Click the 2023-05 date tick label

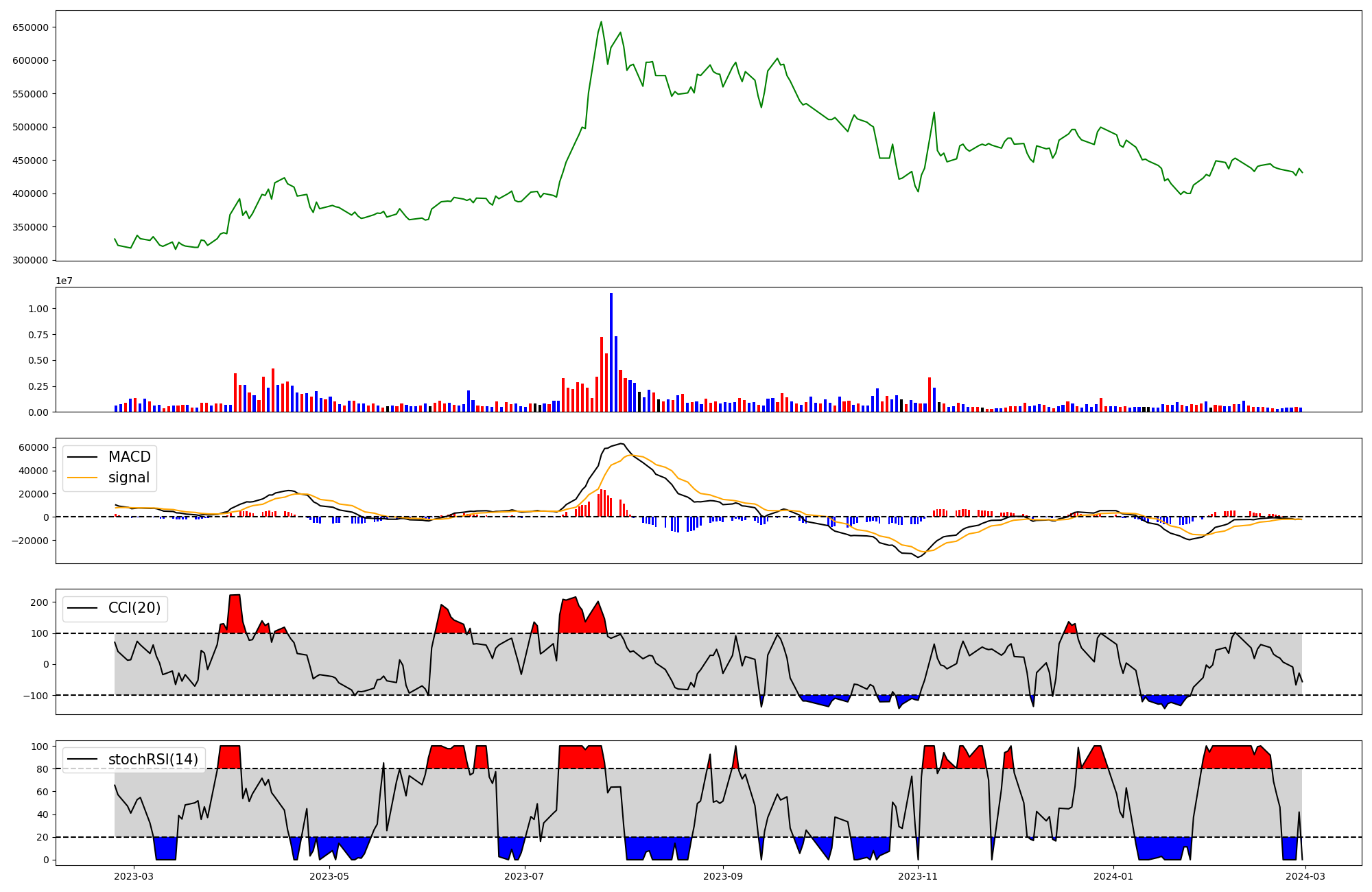(x=329, y=876)
